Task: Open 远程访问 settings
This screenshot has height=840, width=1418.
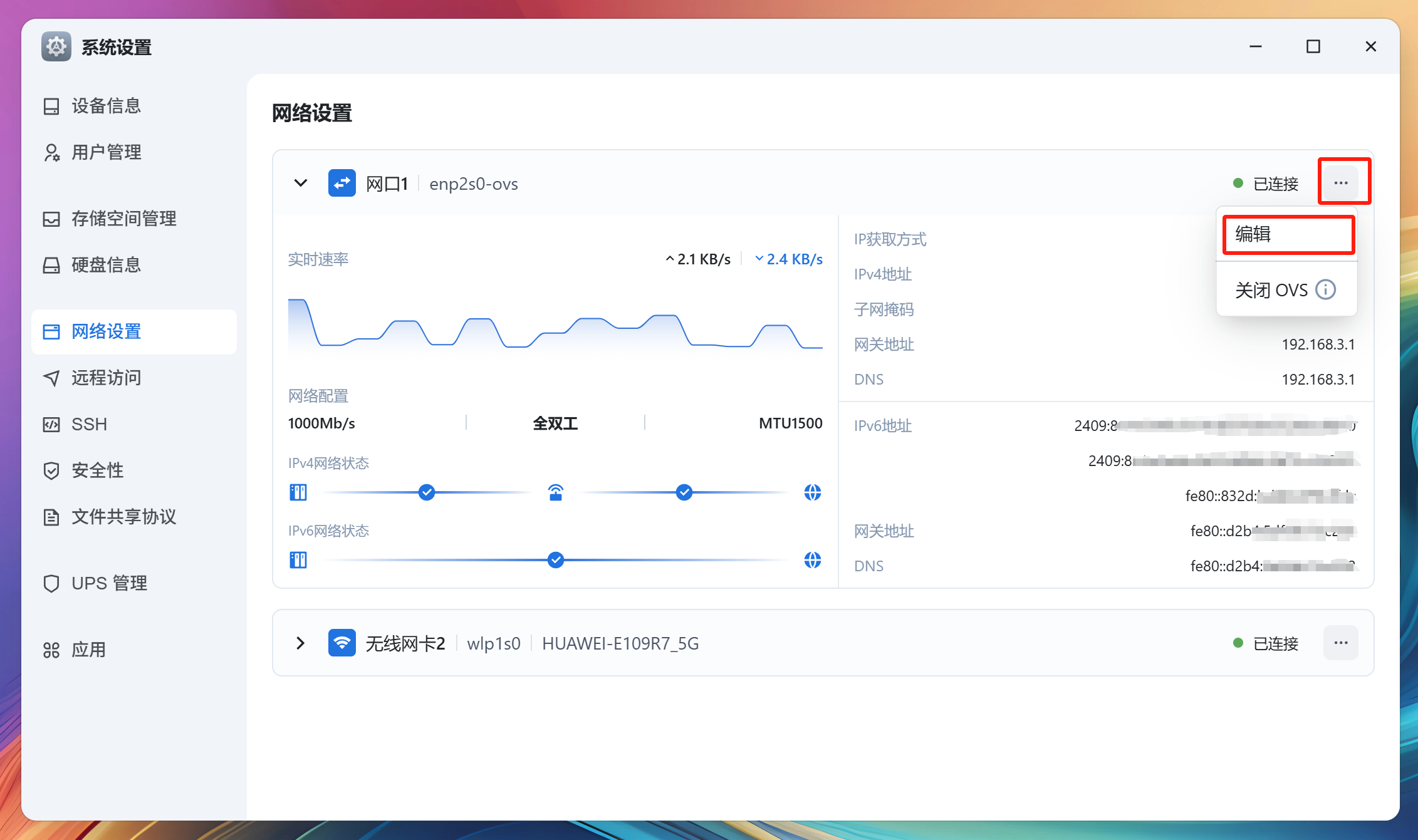Action: coord(105,378)
